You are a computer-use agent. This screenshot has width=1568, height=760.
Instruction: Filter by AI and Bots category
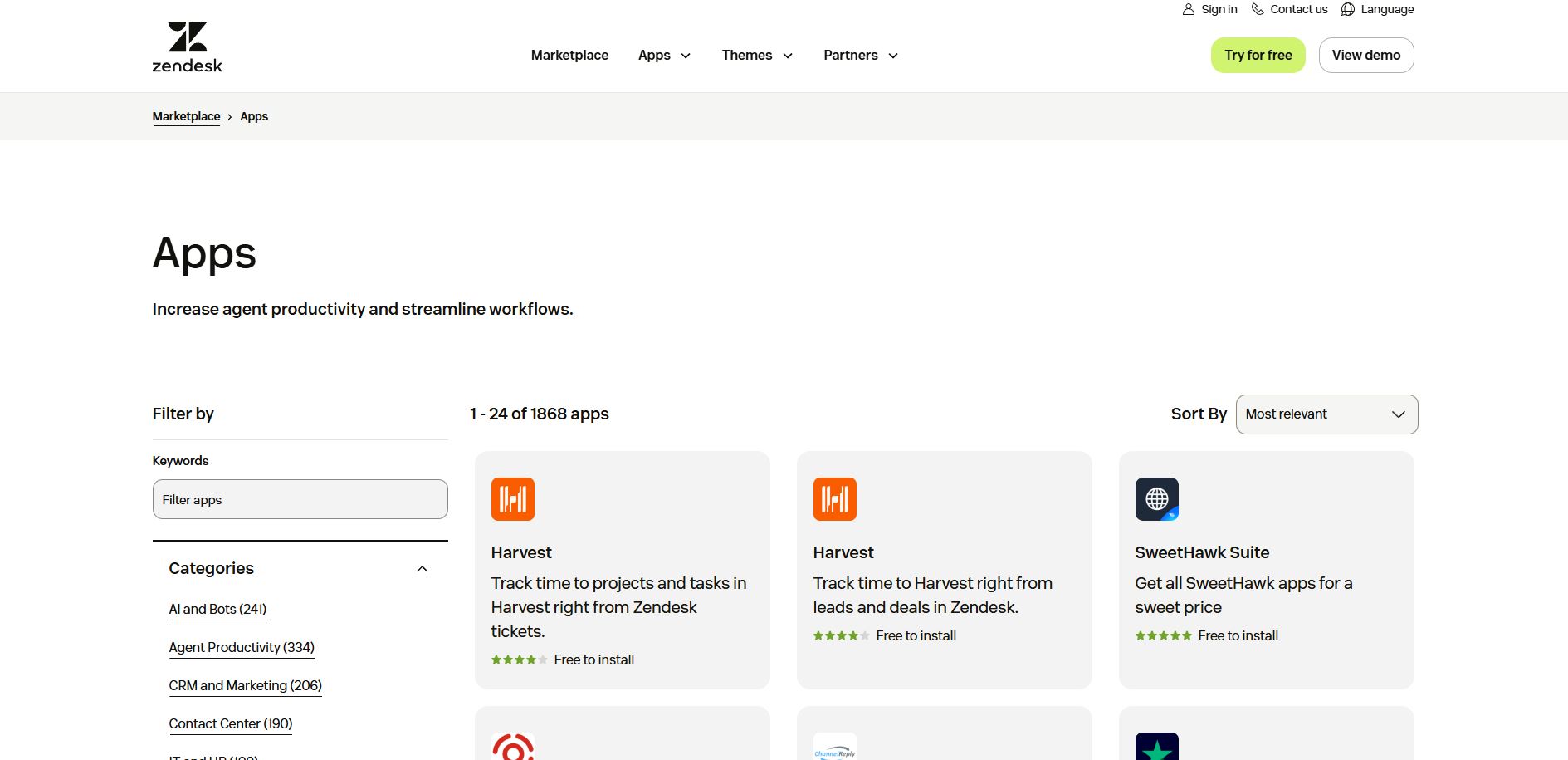[x=217, y=609]
